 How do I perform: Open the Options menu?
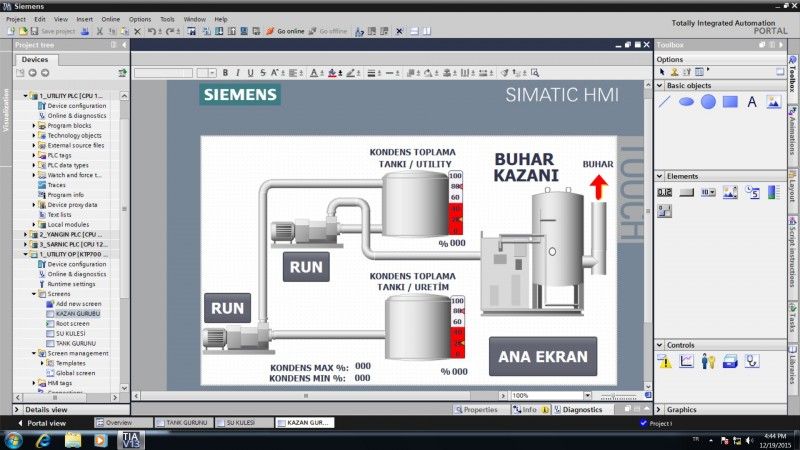click(140, 19)
